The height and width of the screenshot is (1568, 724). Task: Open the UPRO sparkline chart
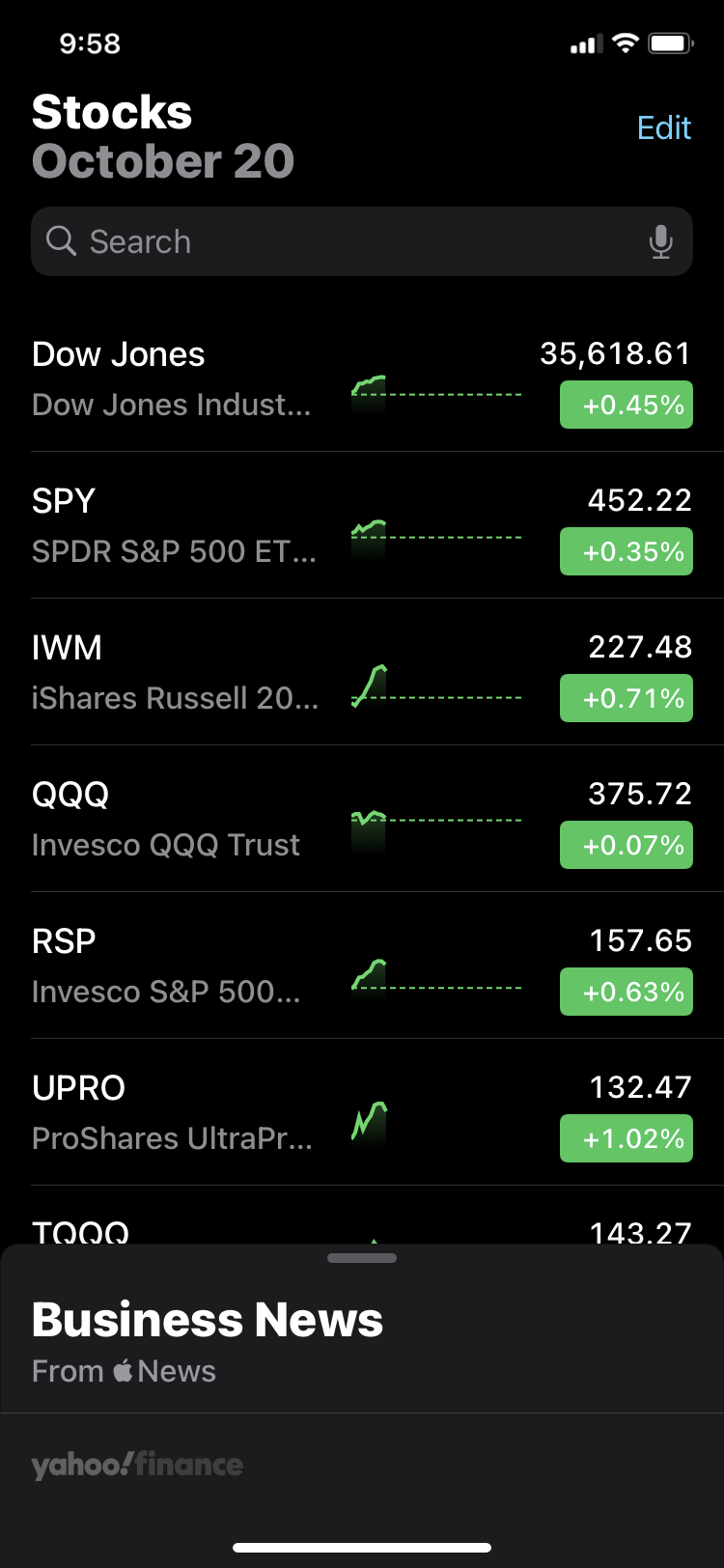369,1123
